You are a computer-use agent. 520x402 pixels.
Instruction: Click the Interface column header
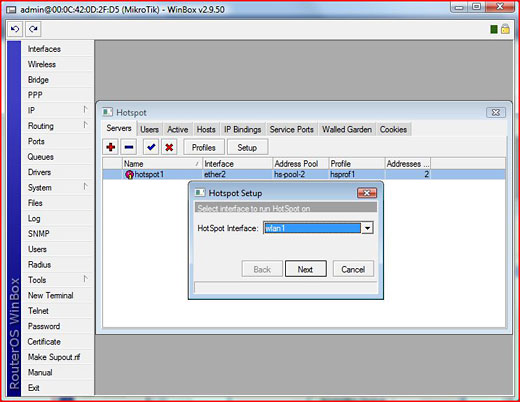tap(238, 164)
